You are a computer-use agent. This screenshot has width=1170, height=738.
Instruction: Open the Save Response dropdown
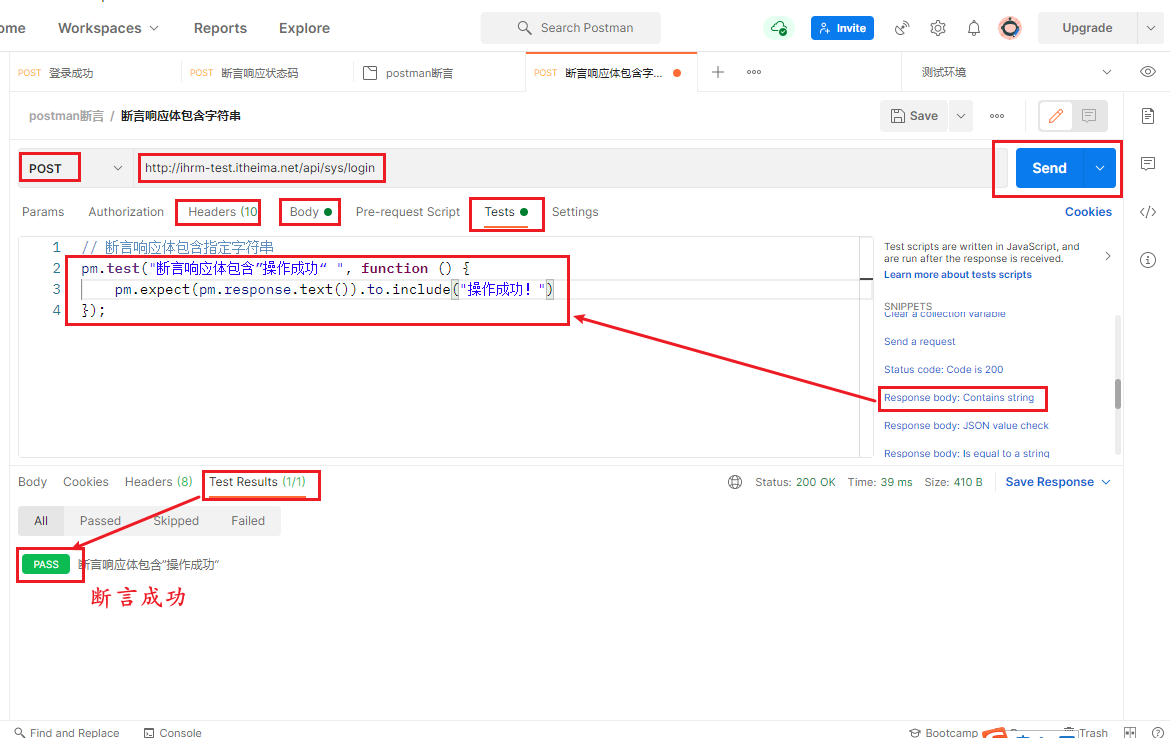tap(1058, 482)
